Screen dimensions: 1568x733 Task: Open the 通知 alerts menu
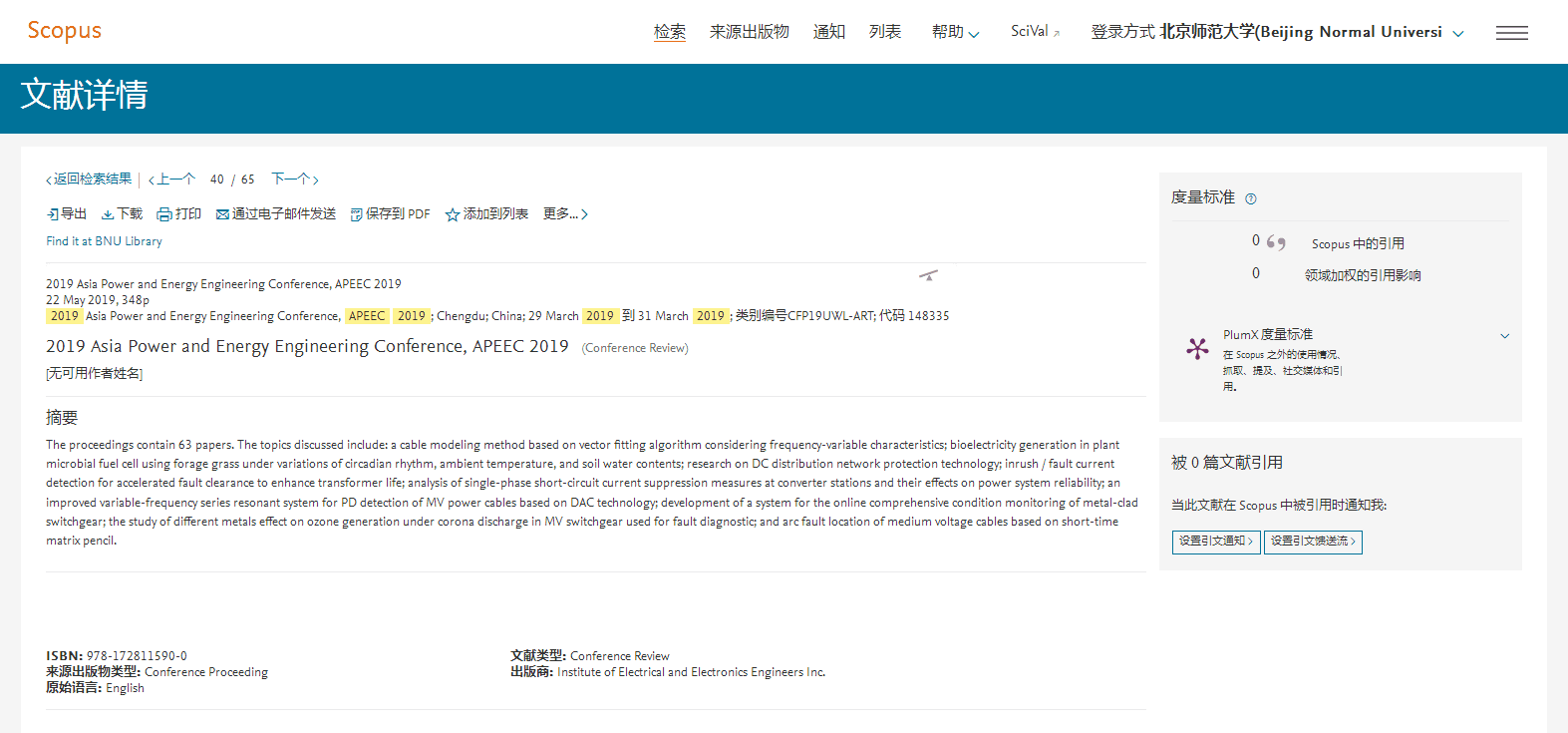(x=829, y=32)
